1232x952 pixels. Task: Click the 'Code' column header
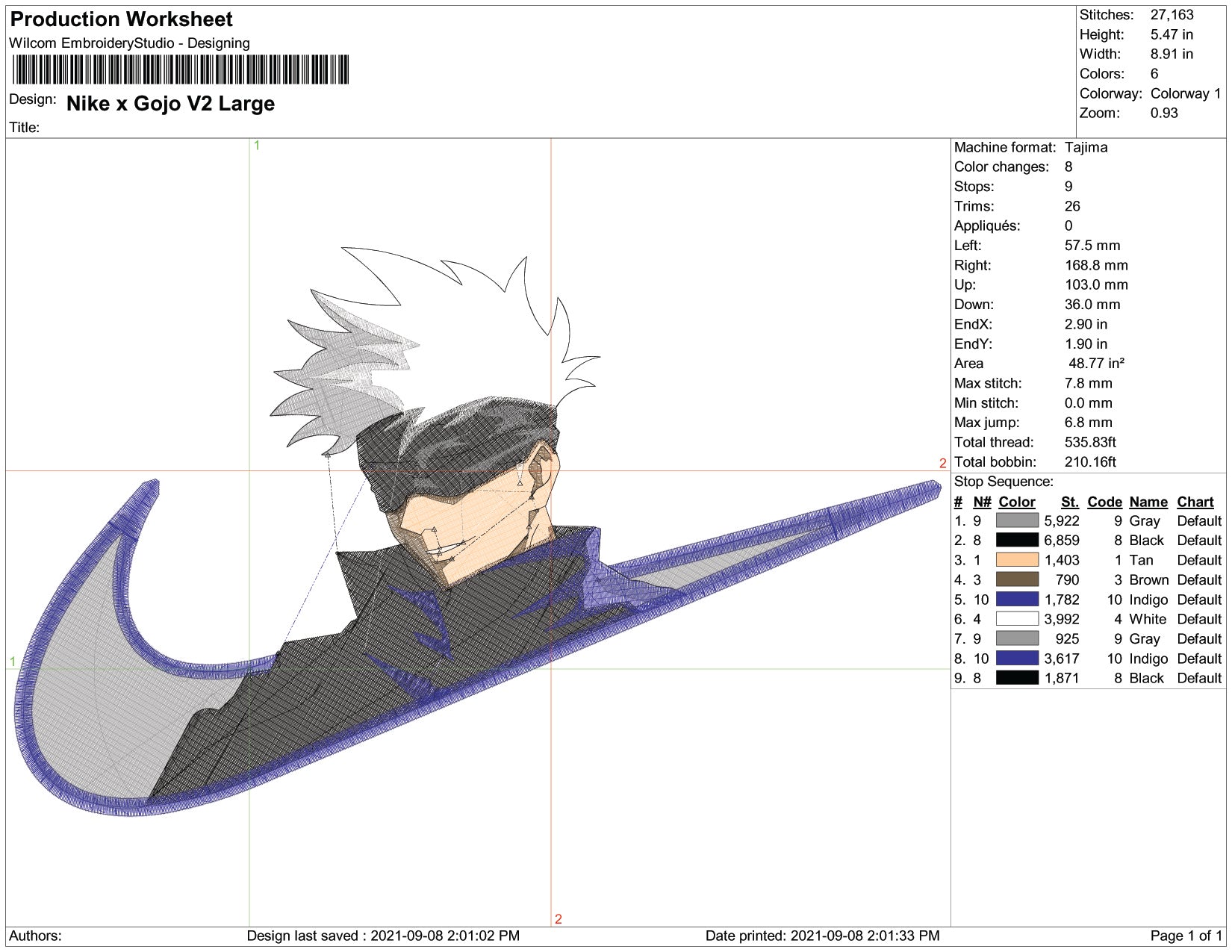[x=1105, y=502]
